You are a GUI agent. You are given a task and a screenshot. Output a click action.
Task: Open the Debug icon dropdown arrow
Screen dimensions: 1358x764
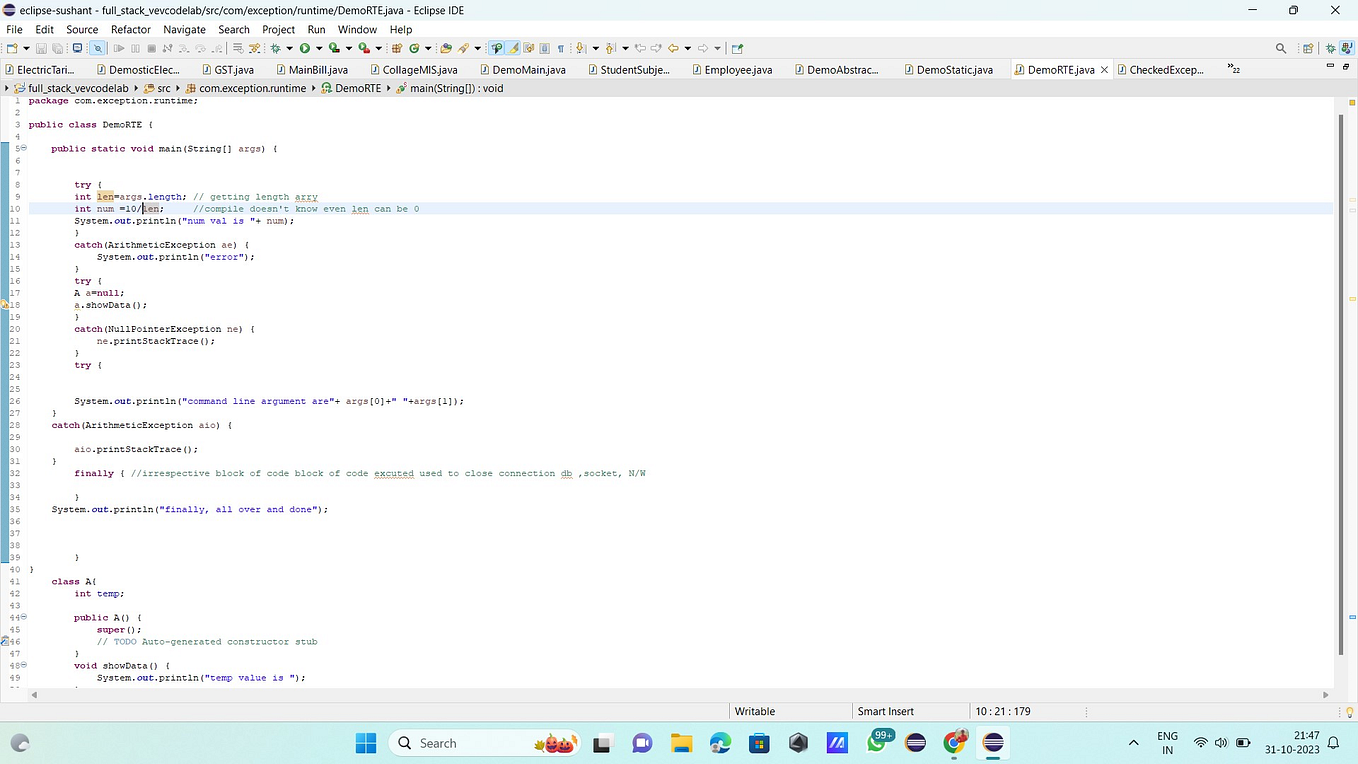click(x=290, y=48)
